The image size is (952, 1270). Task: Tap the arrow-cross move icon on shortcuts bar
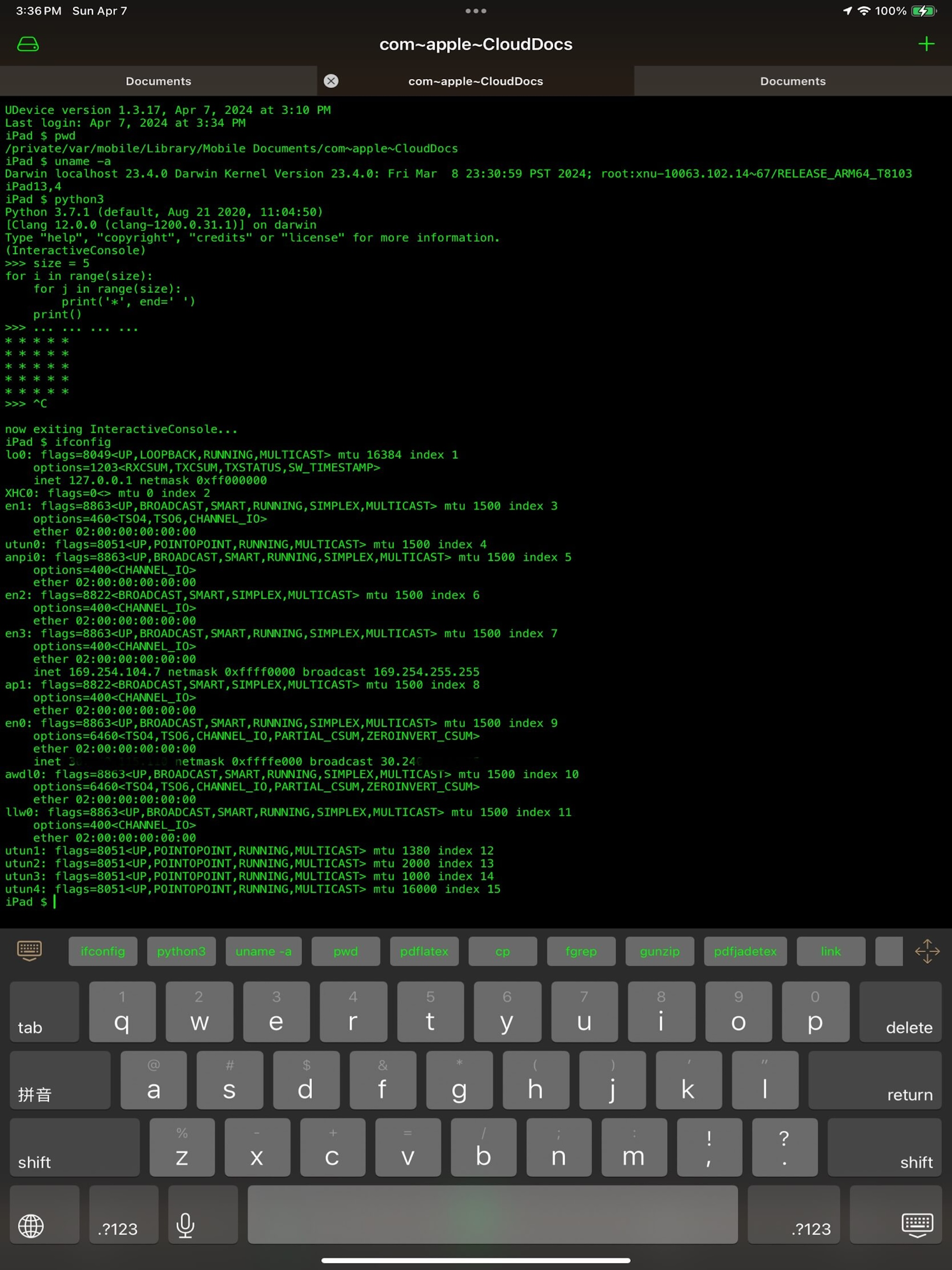tap(927, 952)
